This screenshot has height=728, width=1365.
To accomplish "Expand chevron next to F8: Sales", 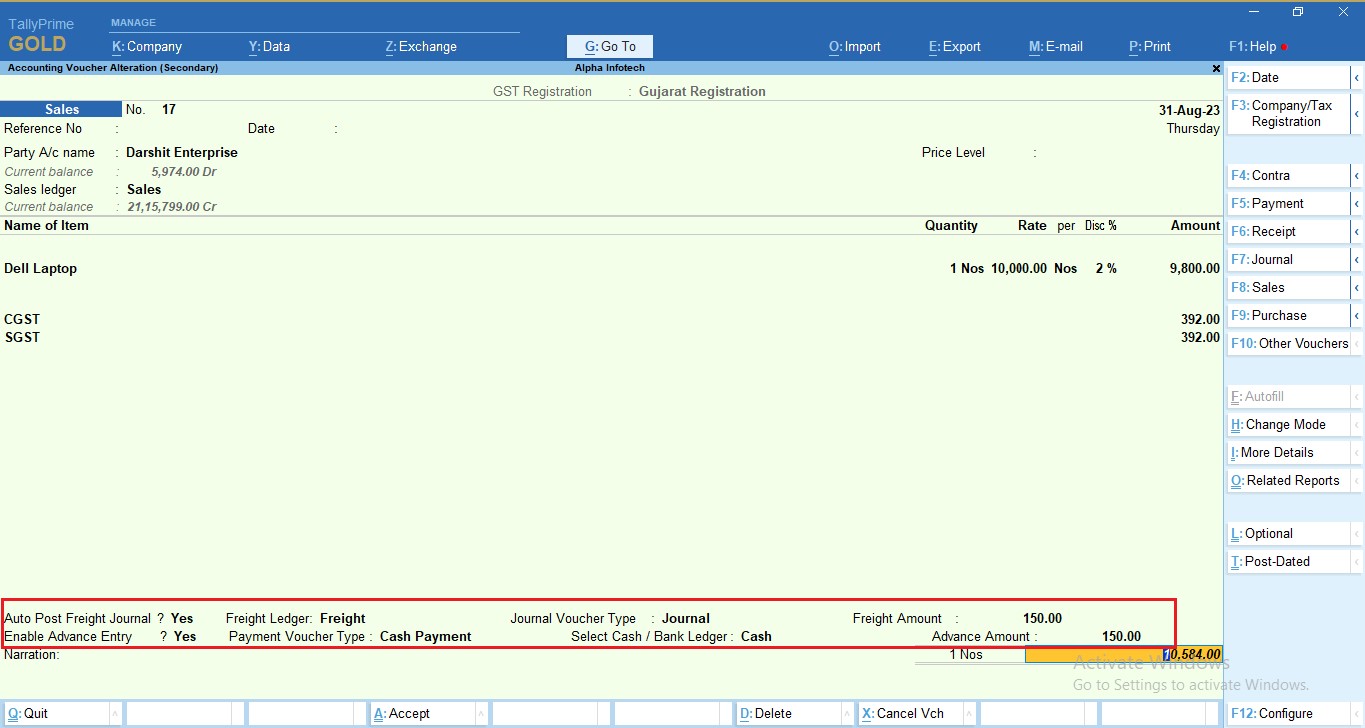I will [1358, 287].
